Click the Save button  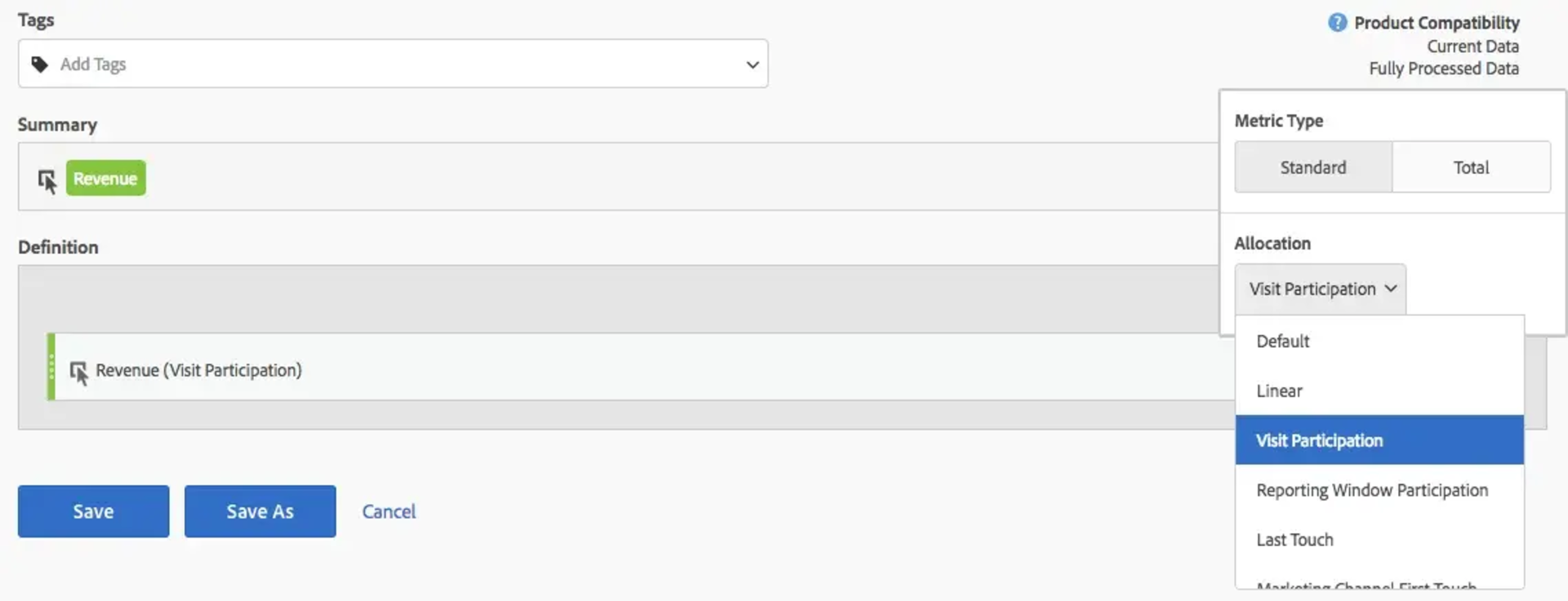[92, 511]
